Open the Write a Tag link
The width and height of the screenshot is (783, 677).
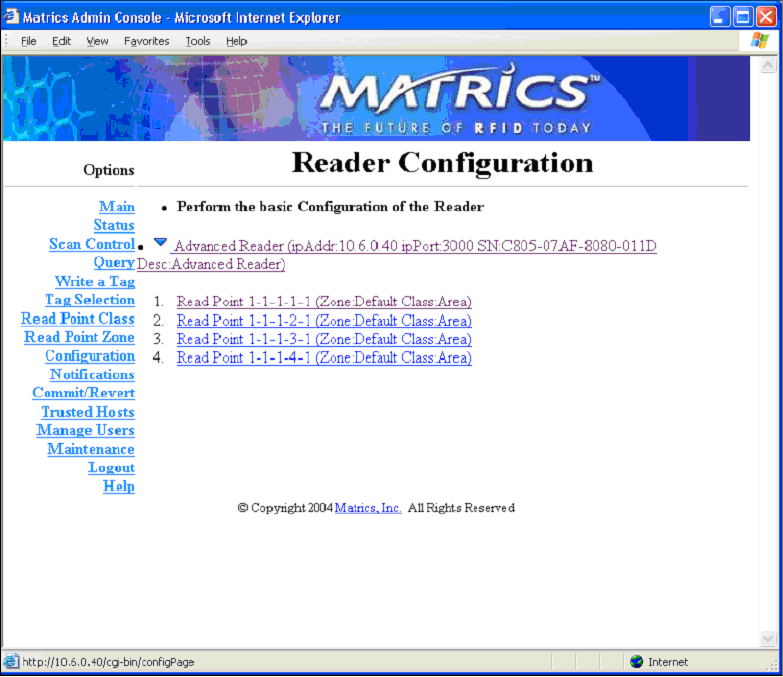tap(95, 282)
